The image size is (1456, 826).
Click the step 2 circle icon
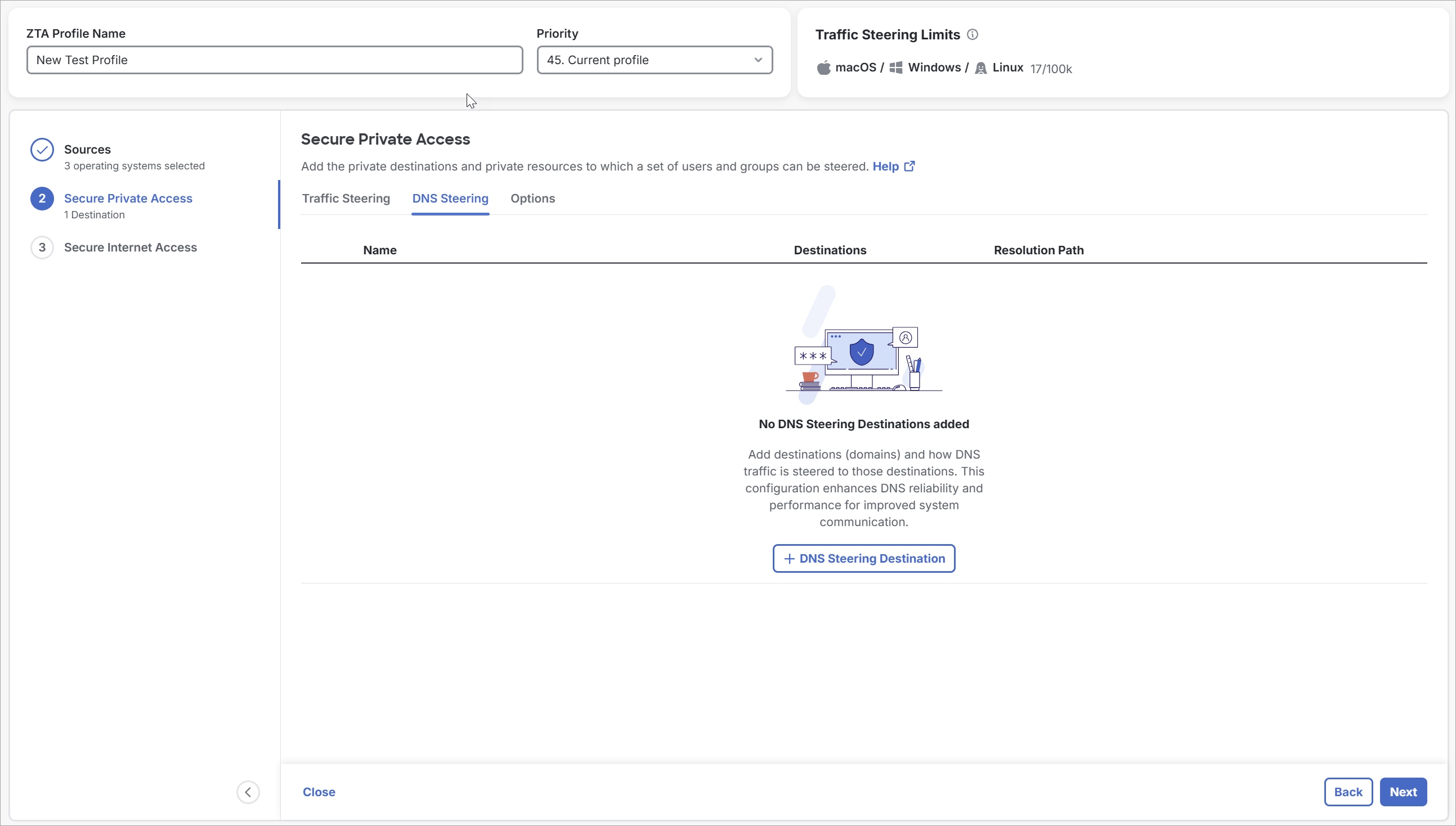pyautogui.click(x=42, y=199)
